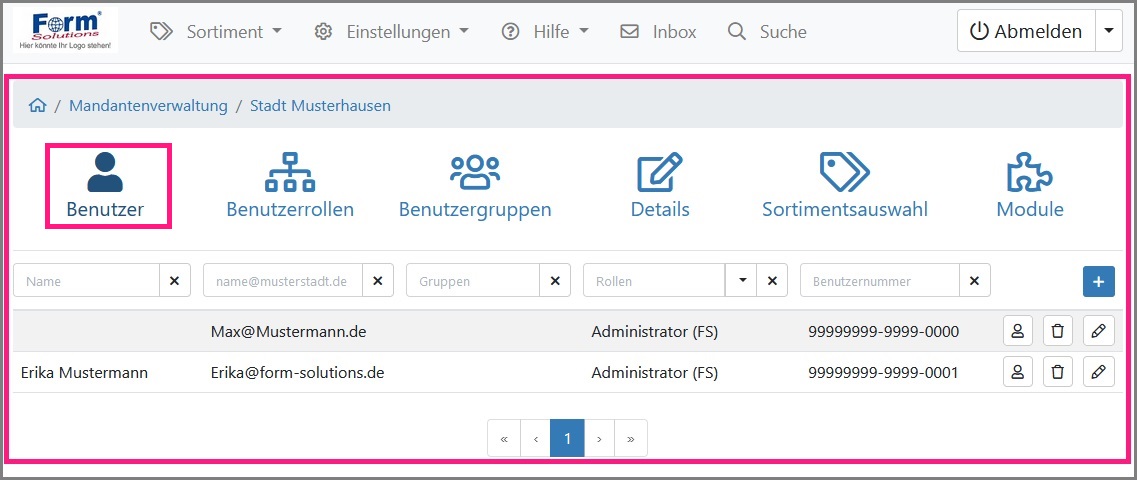The height and width of the screenshot is (481, 1137).
Task: Edit the Max@Mustermann.de user
Action: pos(1099,332)
